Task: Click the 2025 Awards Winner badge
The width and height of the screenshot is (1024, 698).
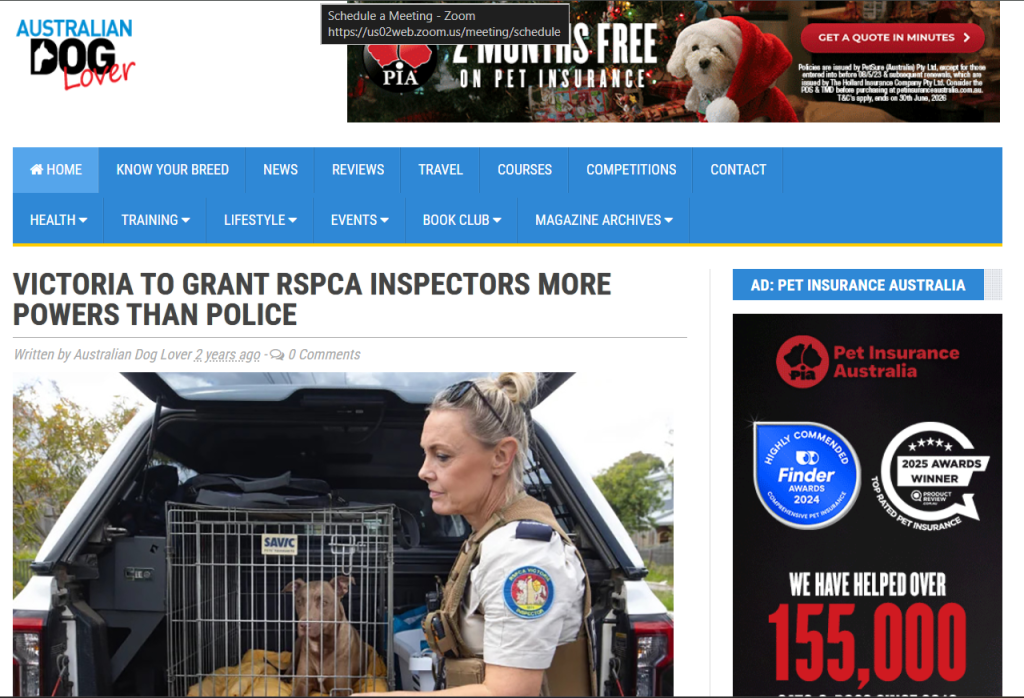Action: pos(933,476)
